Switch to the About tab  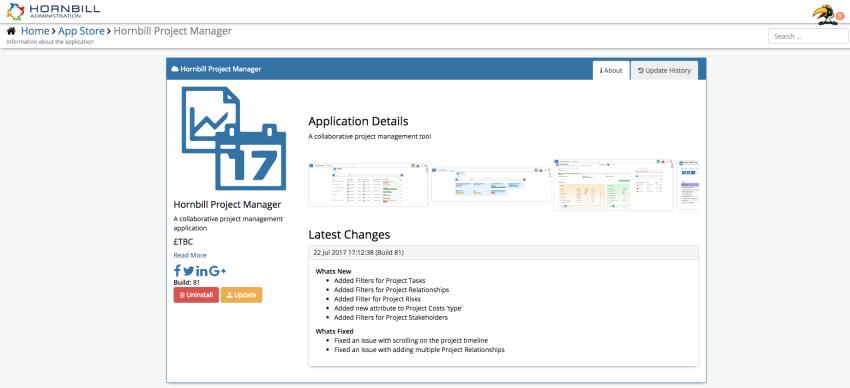[x=611, y=70]
